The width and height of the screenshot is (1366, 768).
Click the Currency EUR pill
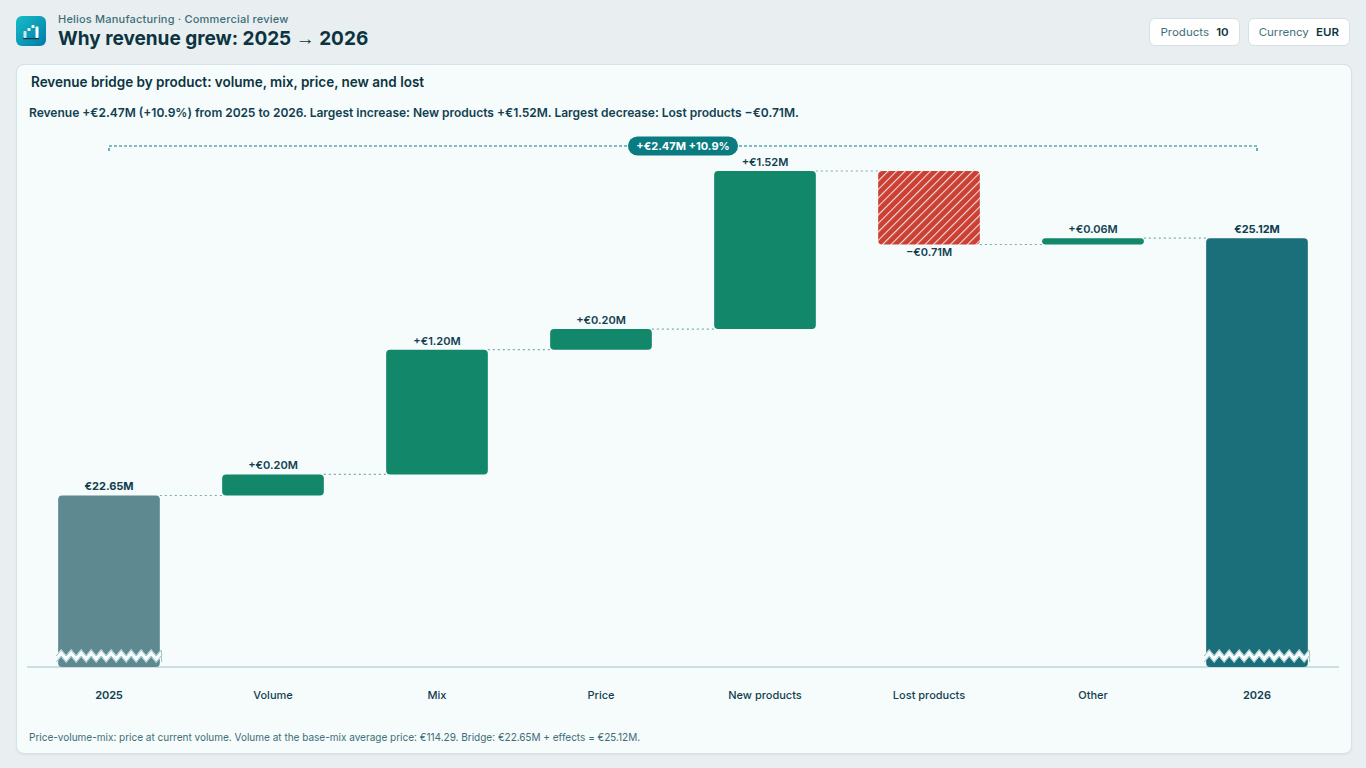point(1298,32)
